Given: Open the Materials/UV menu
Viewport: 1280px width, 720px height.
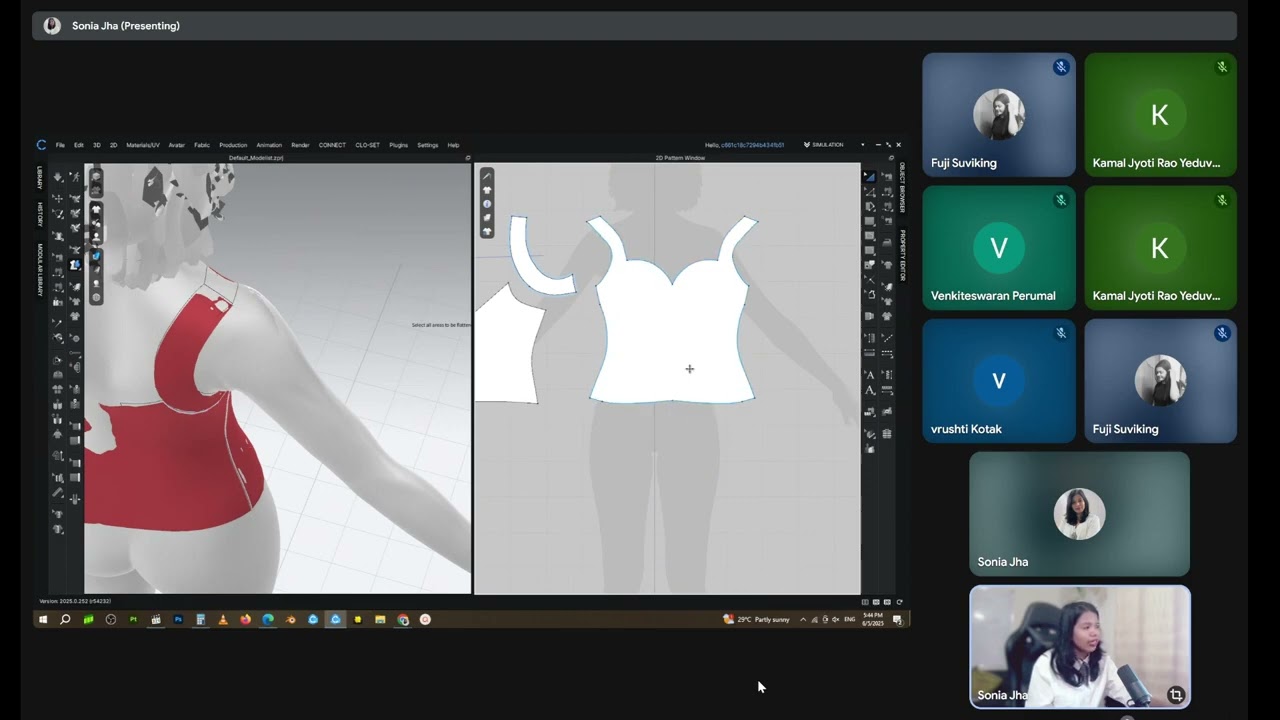Looking at the screenshot, I should [x=143, y=145].
